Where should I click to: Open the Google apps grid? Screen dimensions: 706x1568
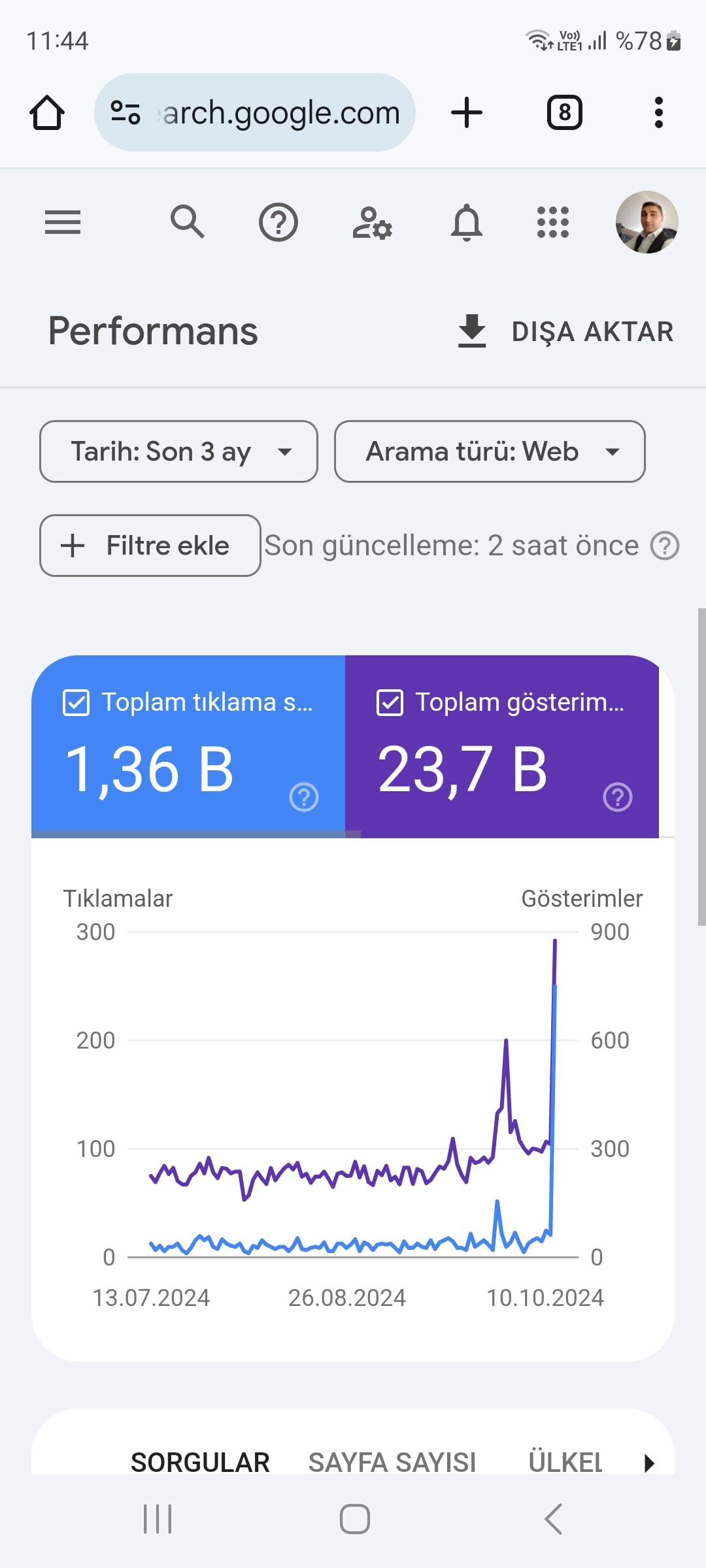coord(553,222)
